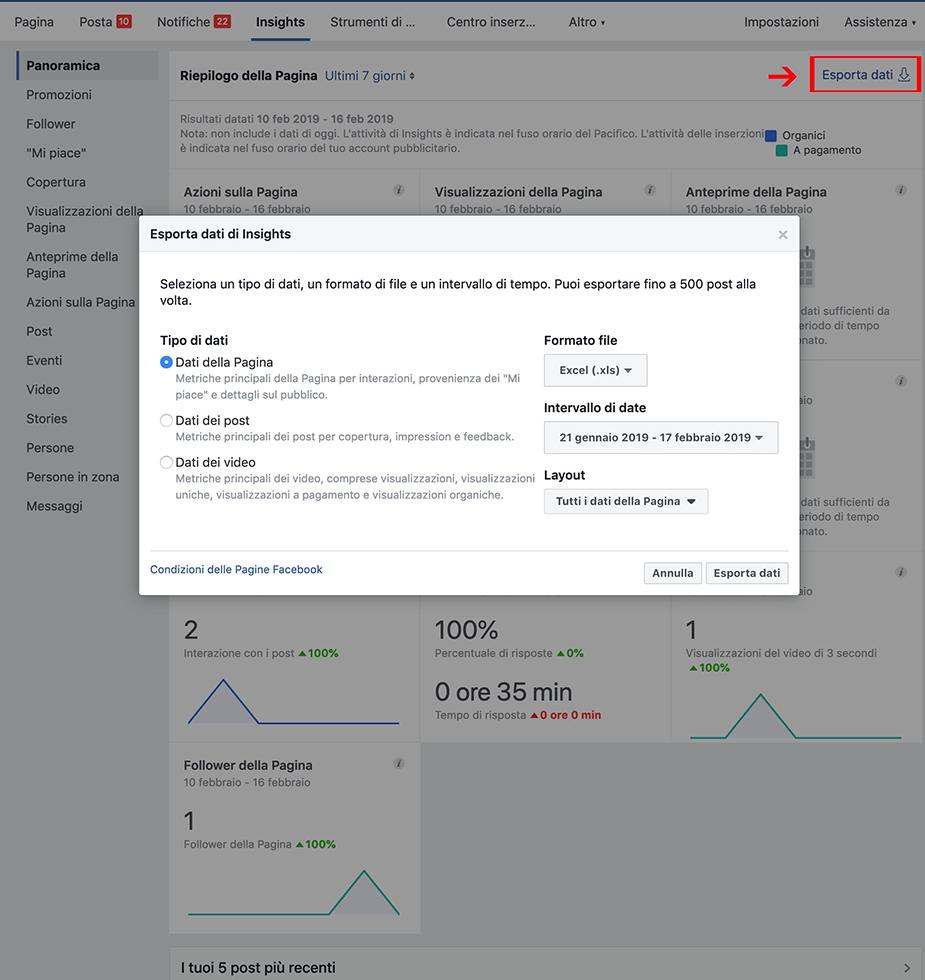Open Copertura in the sidebar

coord(56,182)
